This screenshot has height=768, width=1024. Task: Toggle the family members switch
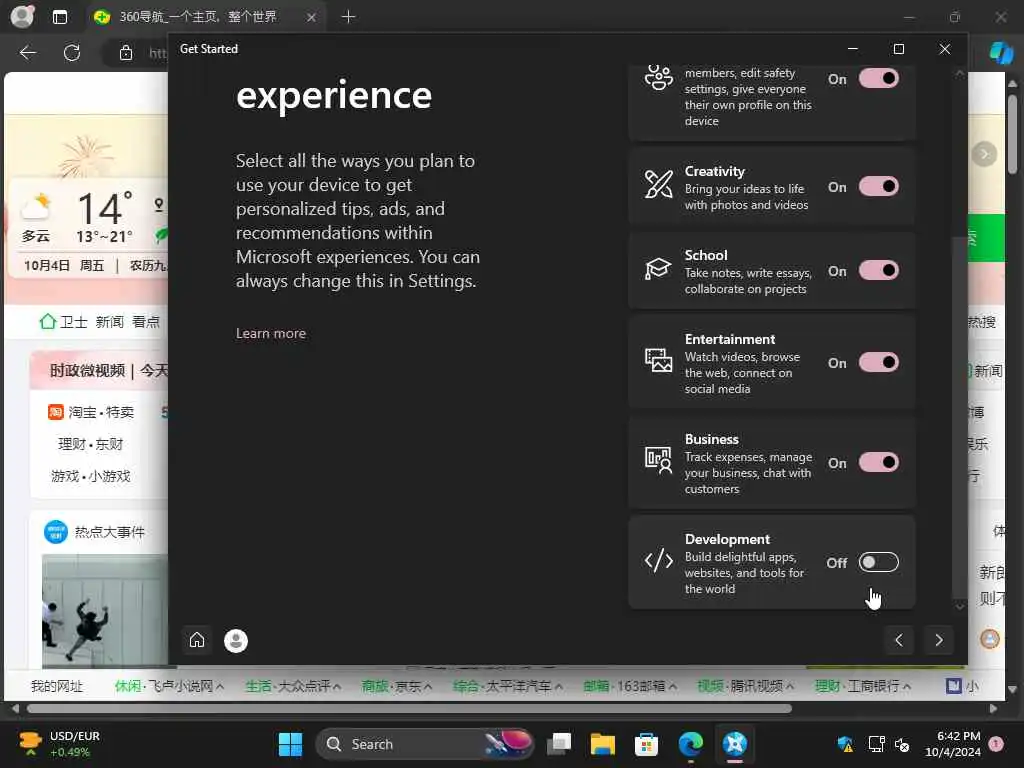click(x=878, y=78)
